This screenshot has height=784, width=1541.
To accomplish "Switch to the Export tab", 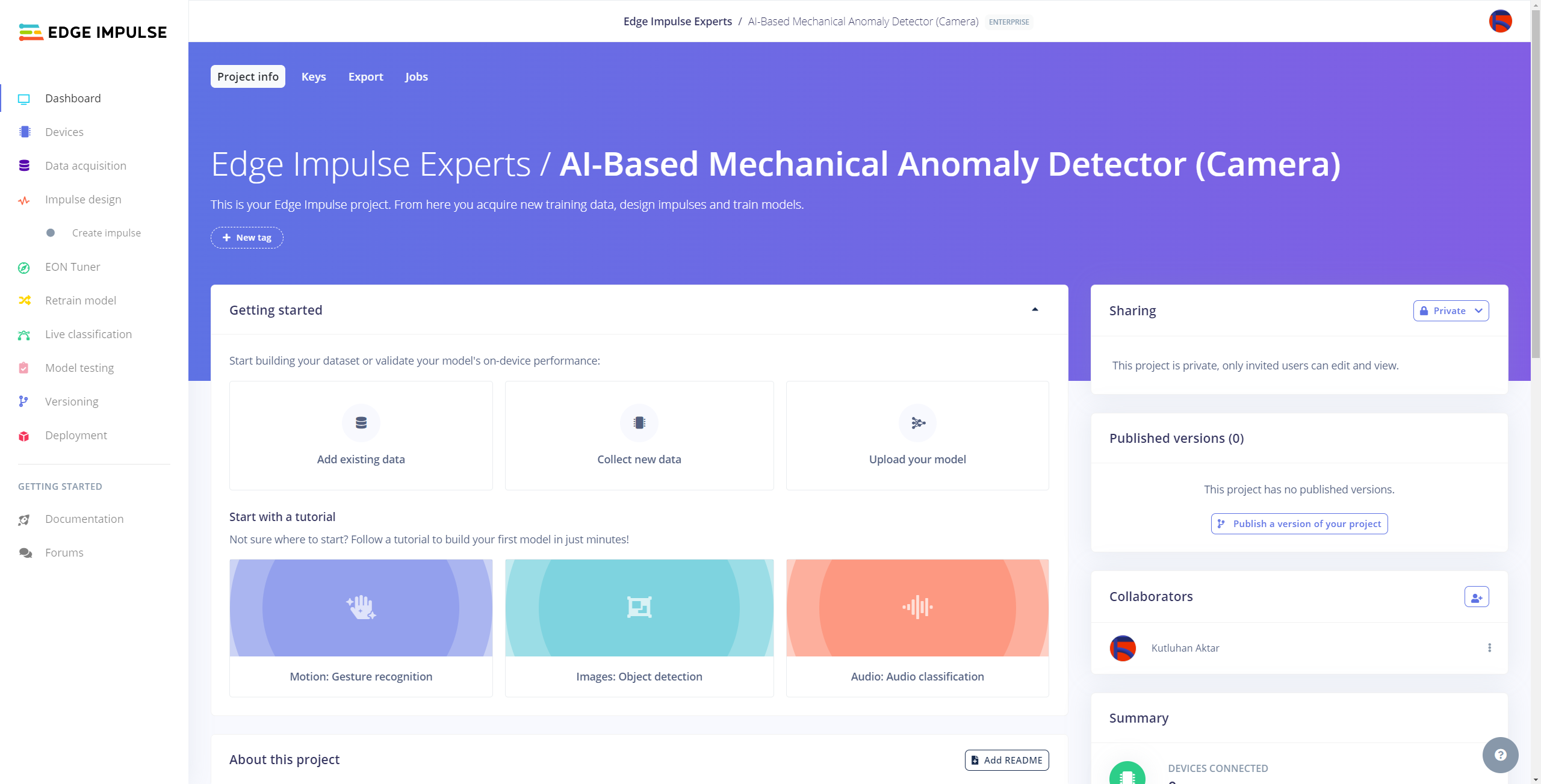I will [365, 77].
